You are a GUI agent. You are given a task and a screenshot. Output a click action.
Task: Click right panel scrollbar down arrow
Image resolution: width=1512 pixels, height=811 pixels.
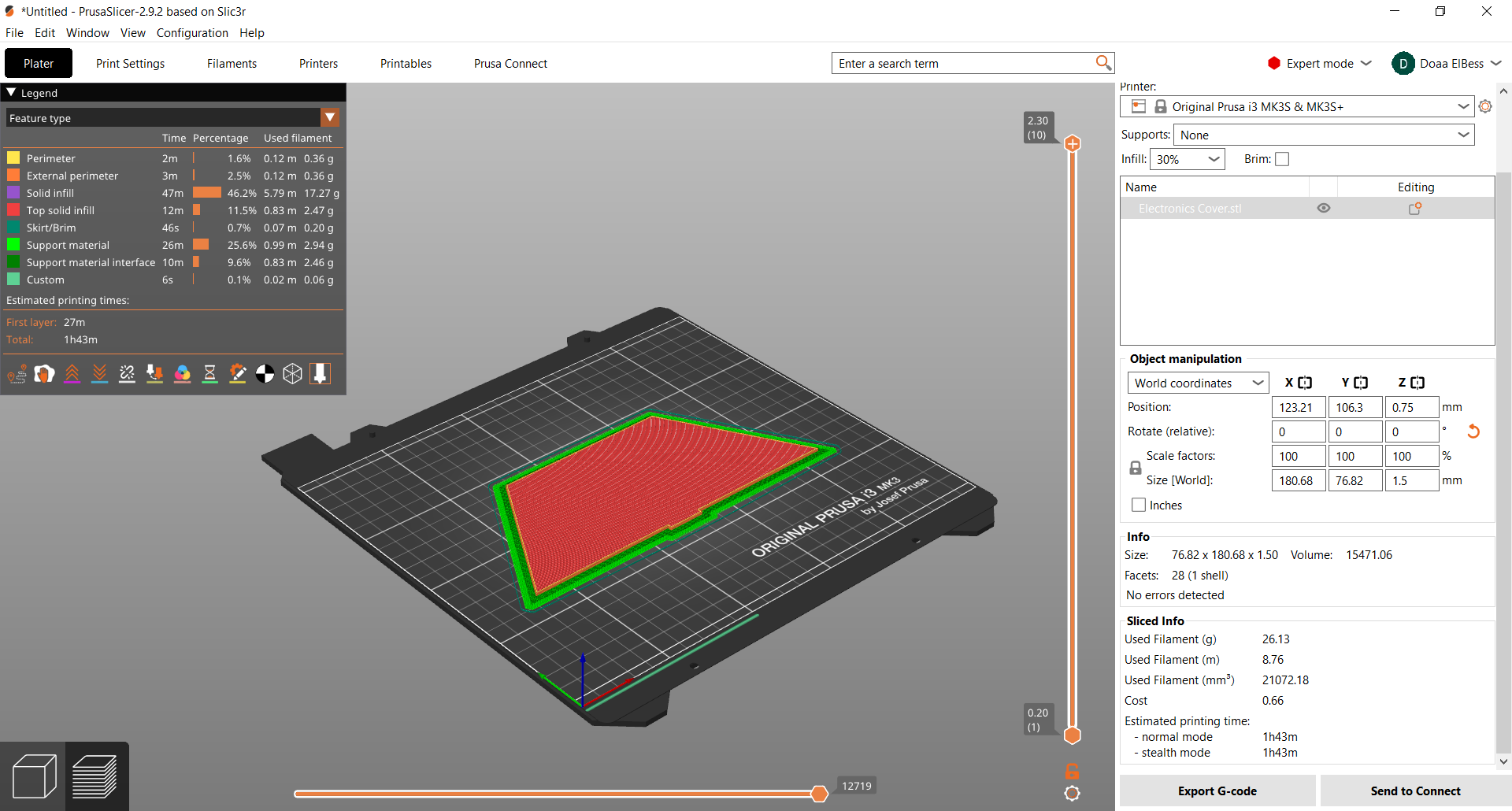pos(1503,761)
